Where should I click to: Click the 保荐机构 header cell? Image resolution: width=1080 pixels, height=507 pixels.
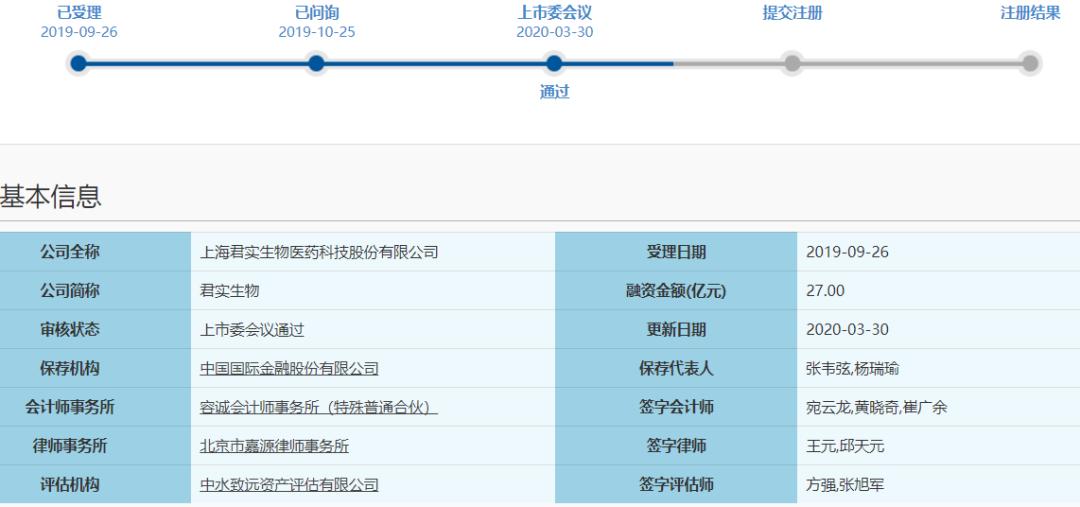pyautogui.click(x=95, y=369)
